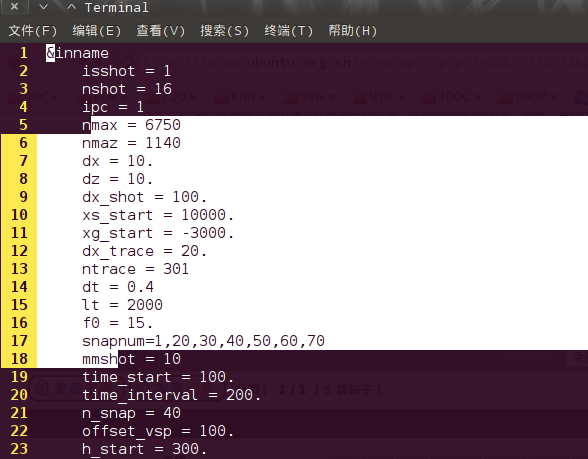Open the 文件(F) menu
This screenshot has width=588, height=459.
[33, 31]
